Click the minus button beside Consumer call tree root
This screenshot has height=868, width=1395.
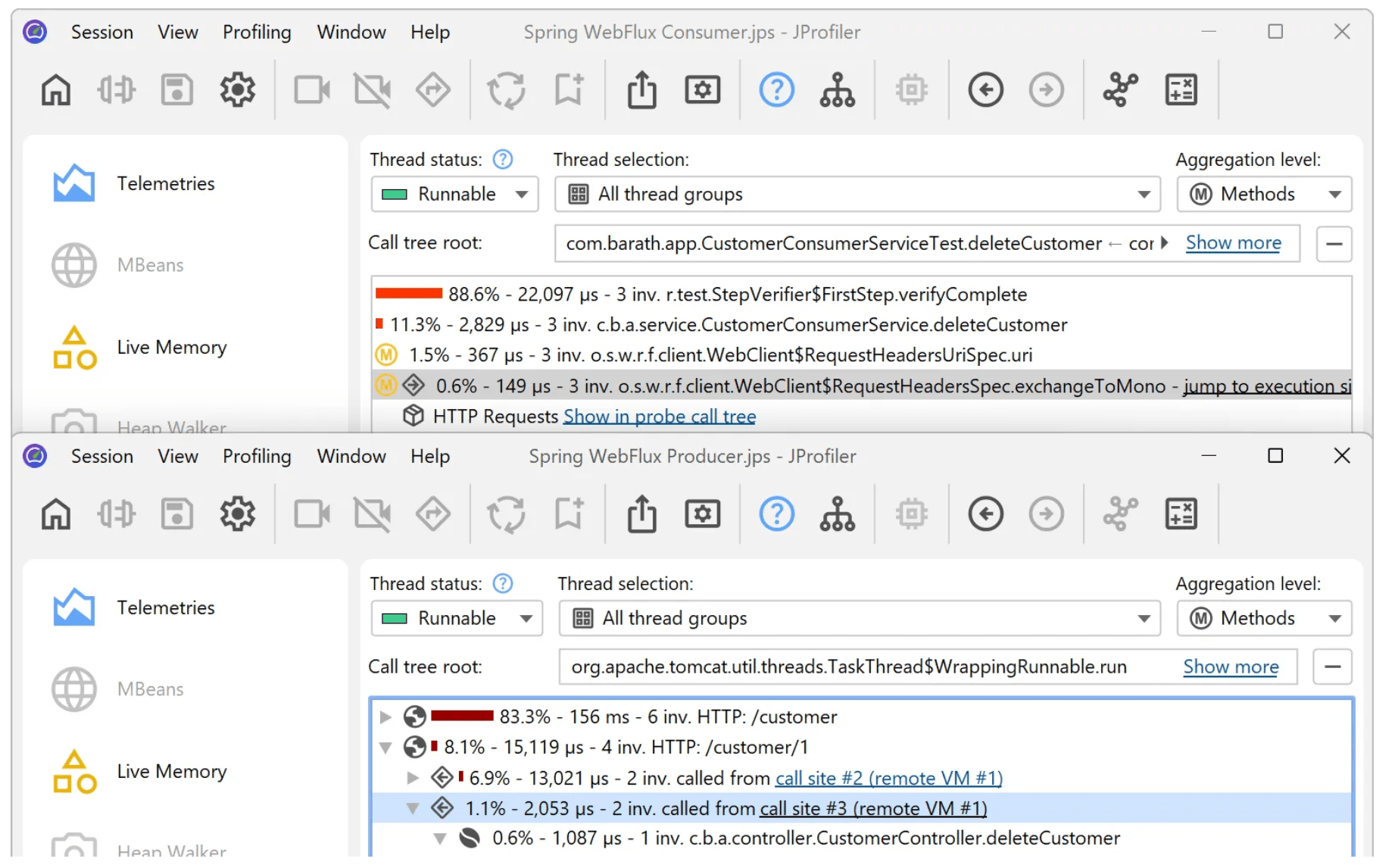click(x=1334, y=244)
